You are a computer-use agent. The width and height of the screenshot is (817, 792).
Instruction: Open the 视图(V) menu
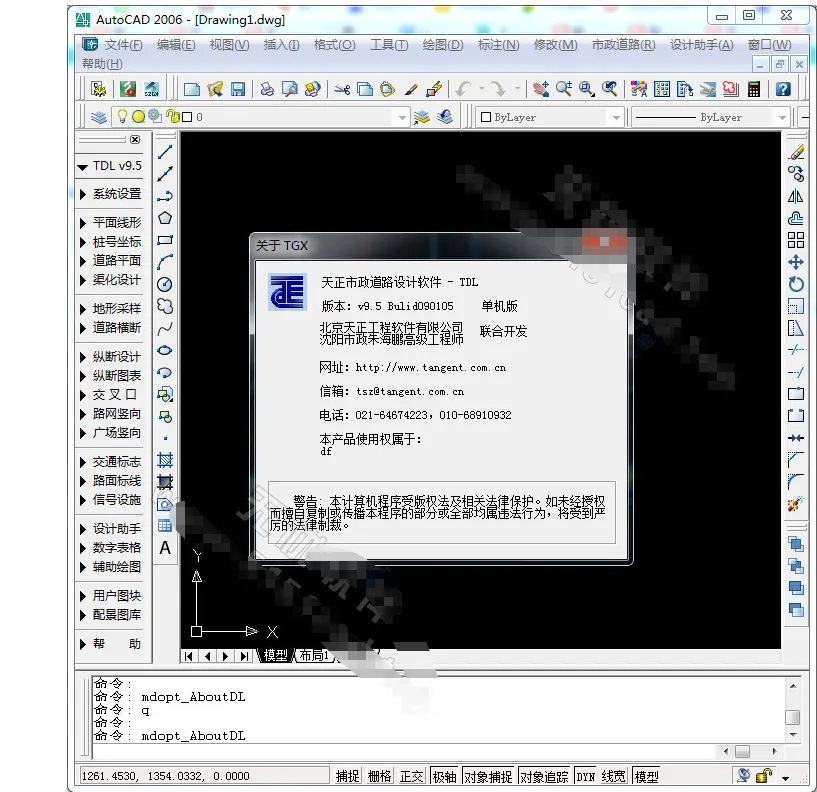click(x=229, y=45)
